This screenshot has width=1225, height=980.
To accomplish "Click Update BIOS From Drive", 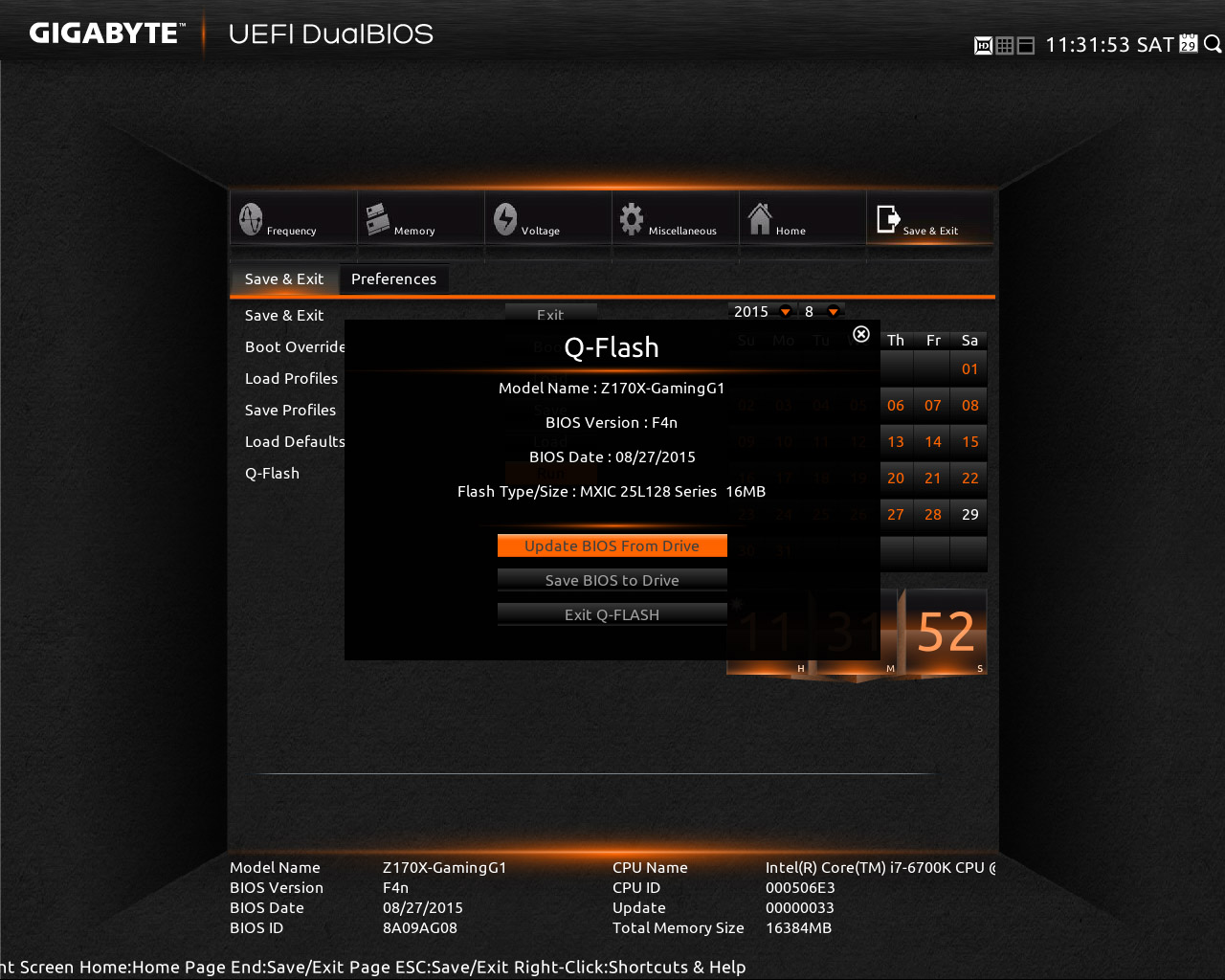I will coord(612,546).
